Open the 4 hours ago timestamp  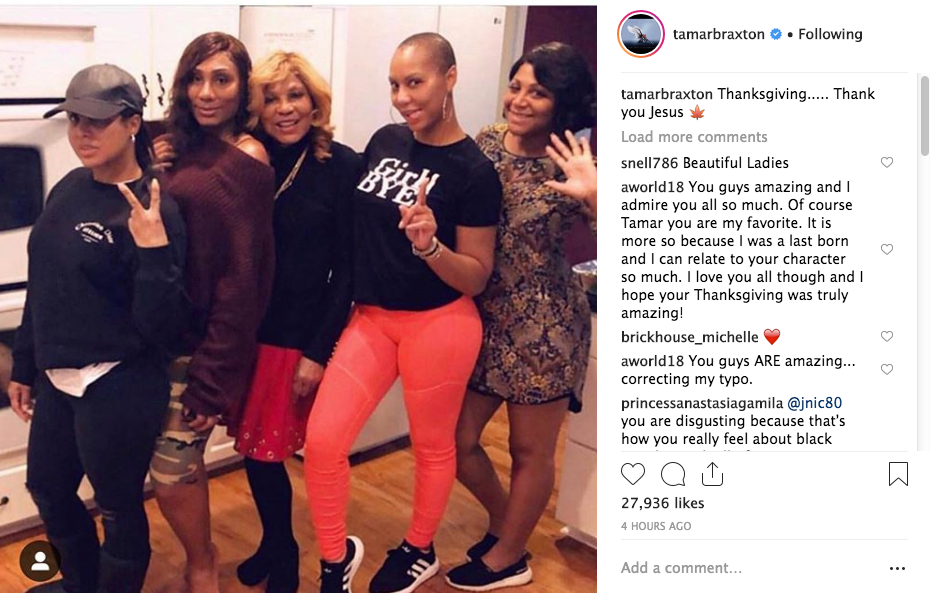coord(656,526)
